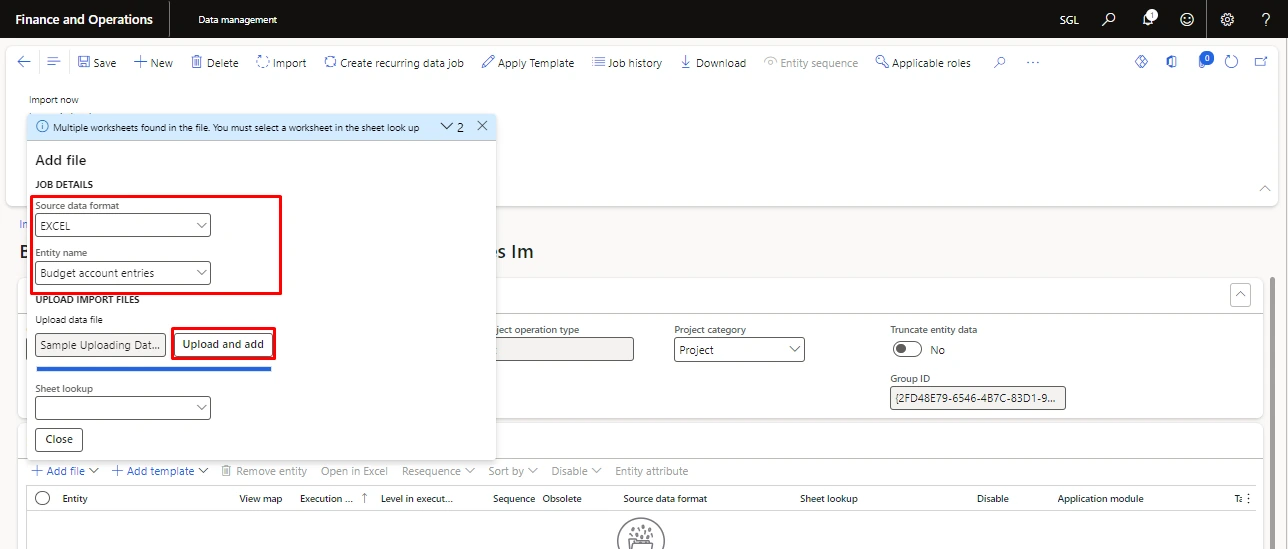Open Add template menu

point(159,471)
